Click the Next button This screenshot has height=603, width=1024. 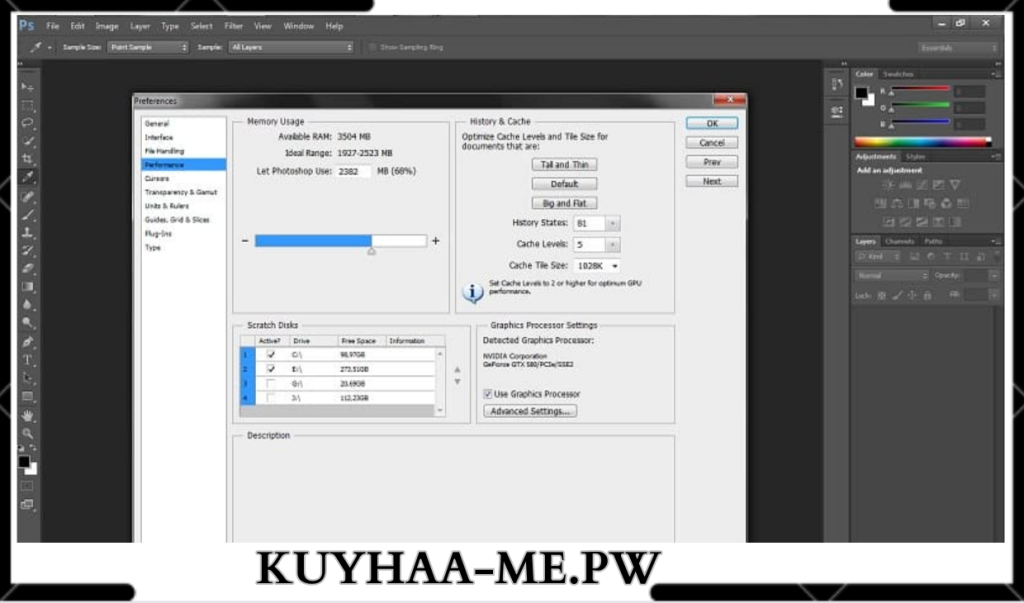[x=712, y=181]
